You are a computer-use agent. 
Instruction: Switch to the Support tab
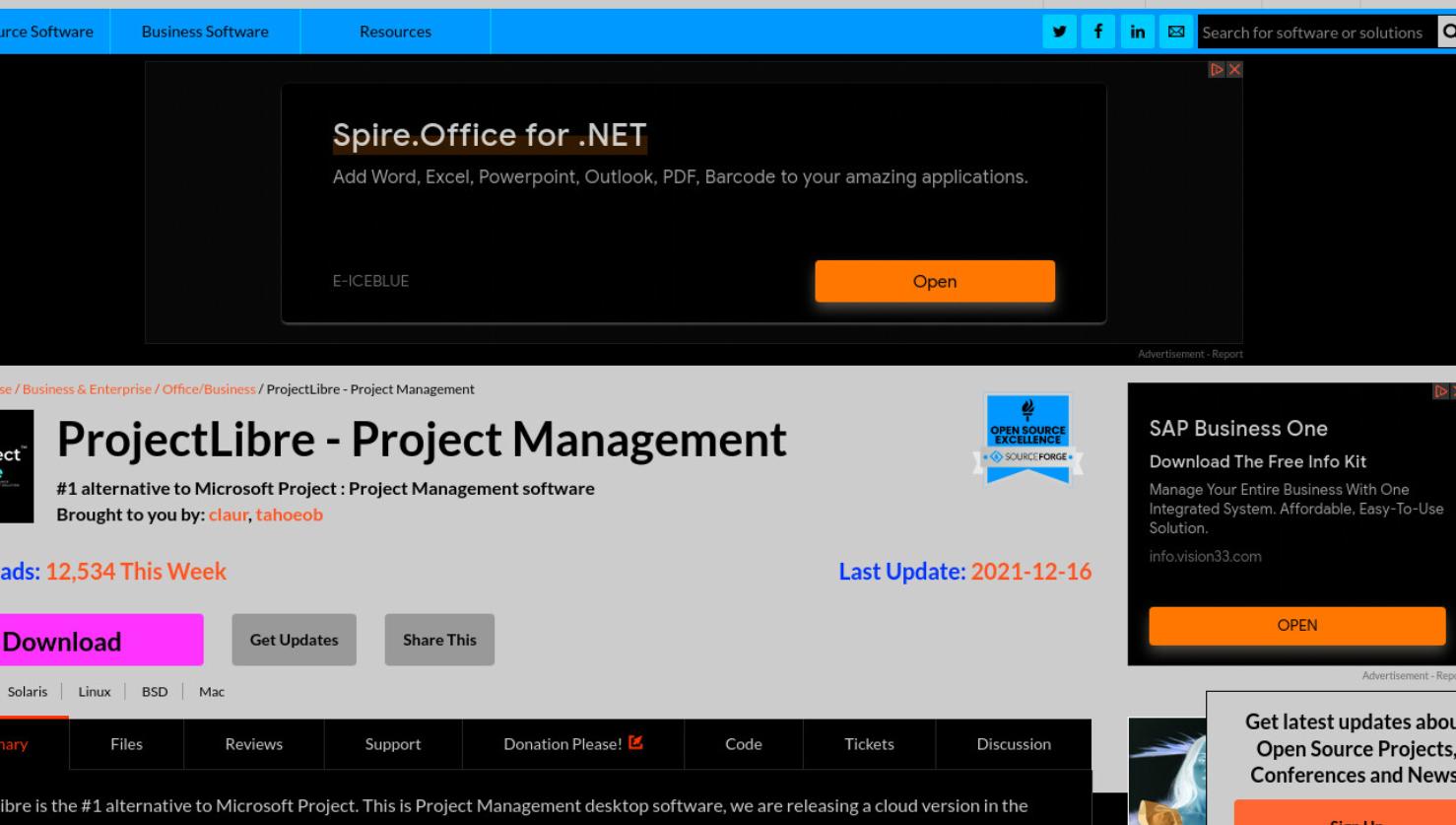(393, 744)
